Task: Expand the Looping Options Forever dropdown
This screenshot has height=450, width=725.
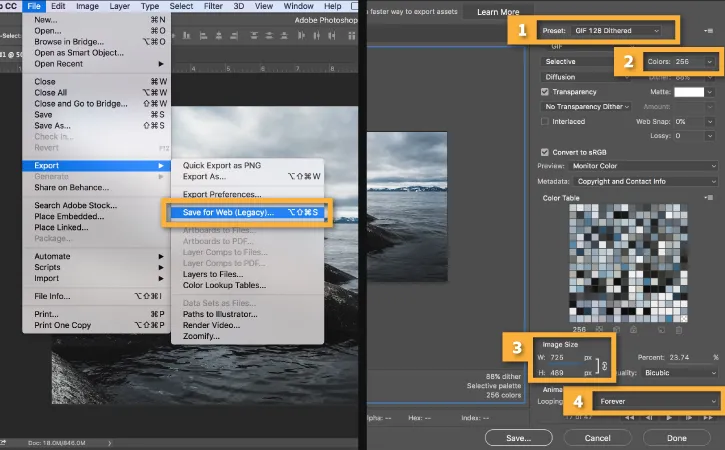Action: [x=655, y=401]
